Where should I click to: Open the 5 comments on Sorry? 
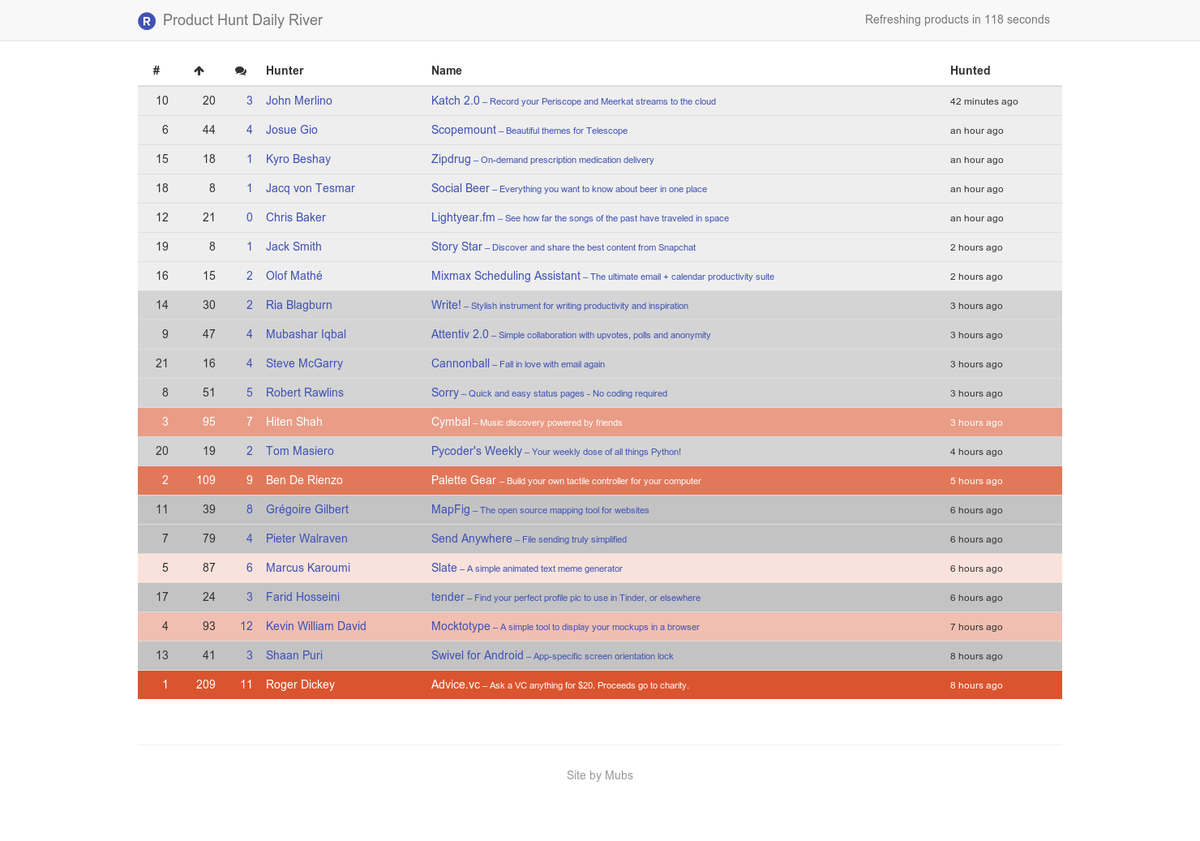click(250, 392)
